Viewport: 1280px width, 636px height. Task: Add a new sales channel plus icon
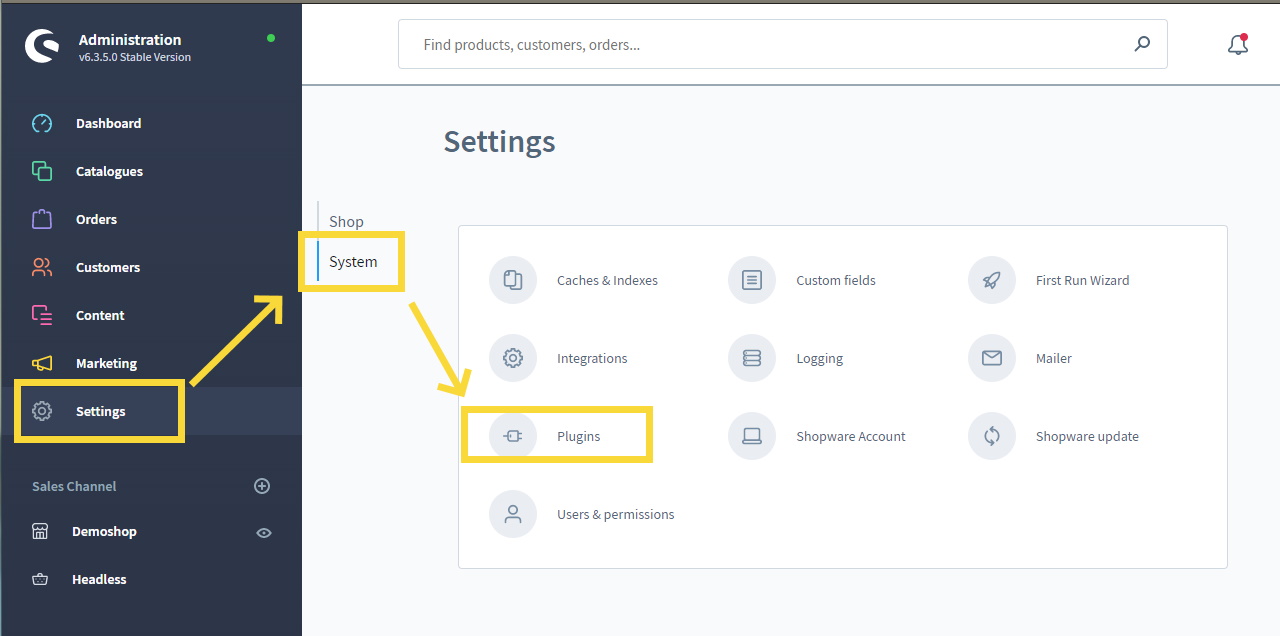262,486
